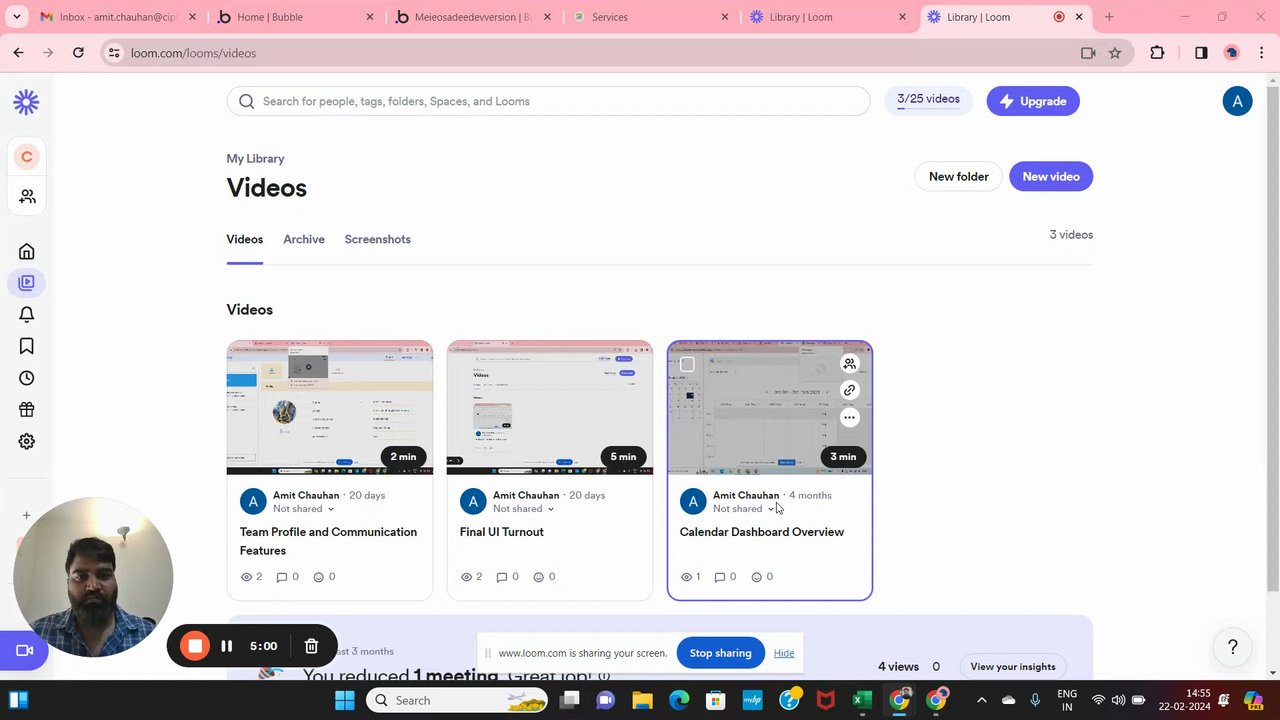
Task: Click the page vertical scrollbar
Action: [x=1272, y=340]
